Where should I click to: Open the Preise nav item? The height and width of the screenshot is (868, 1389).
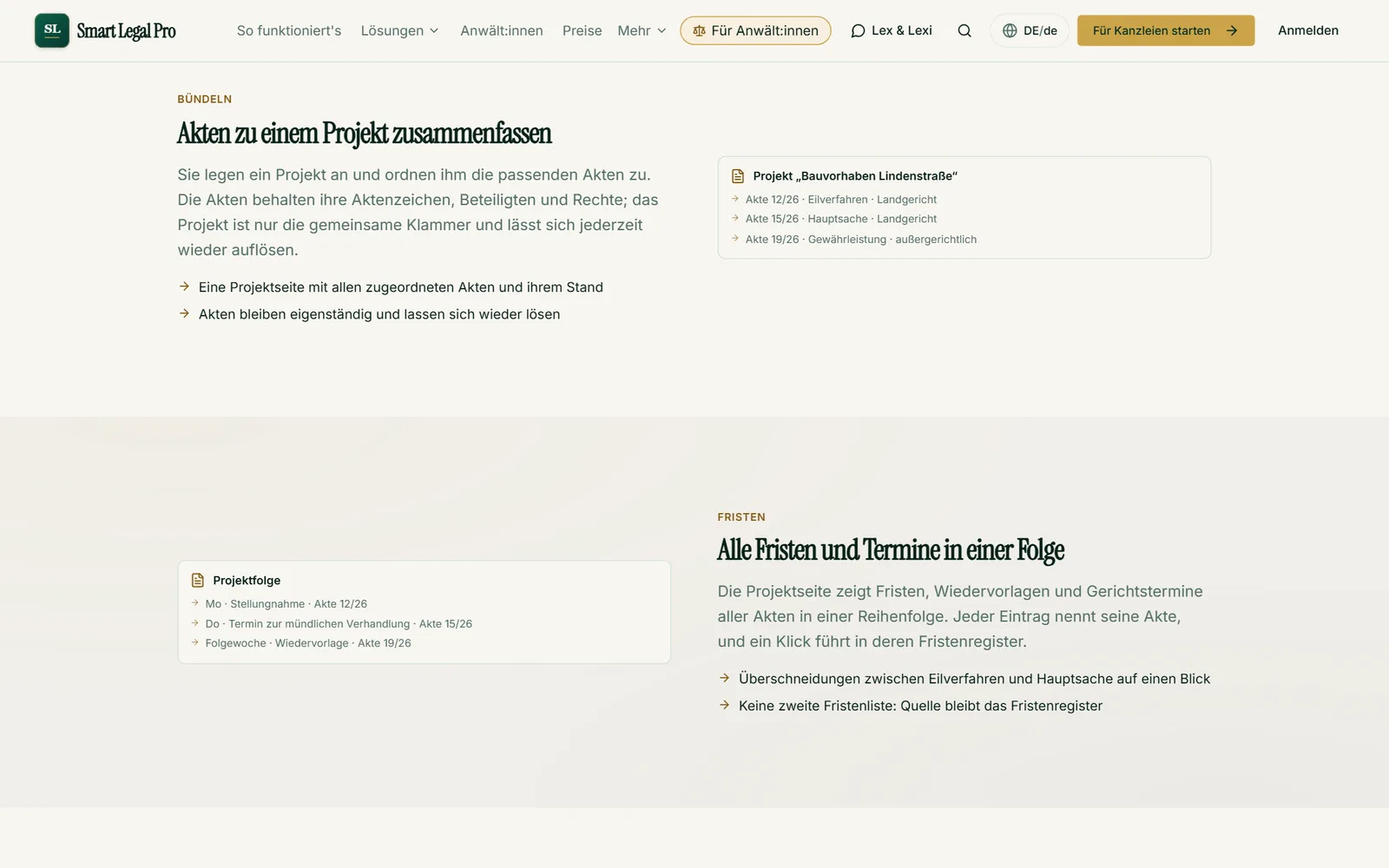coord(582,30)
